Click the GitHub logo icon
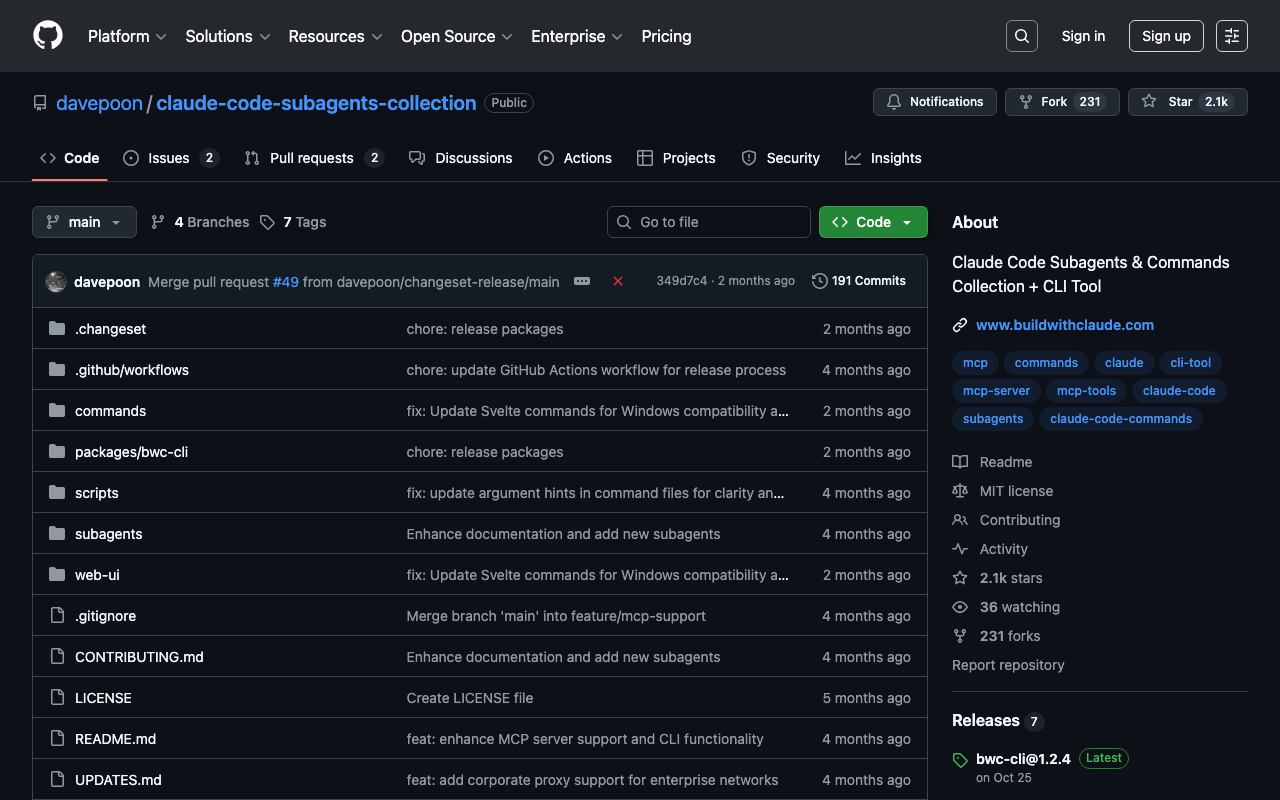The image size is (1280, 800). [48, 36]
